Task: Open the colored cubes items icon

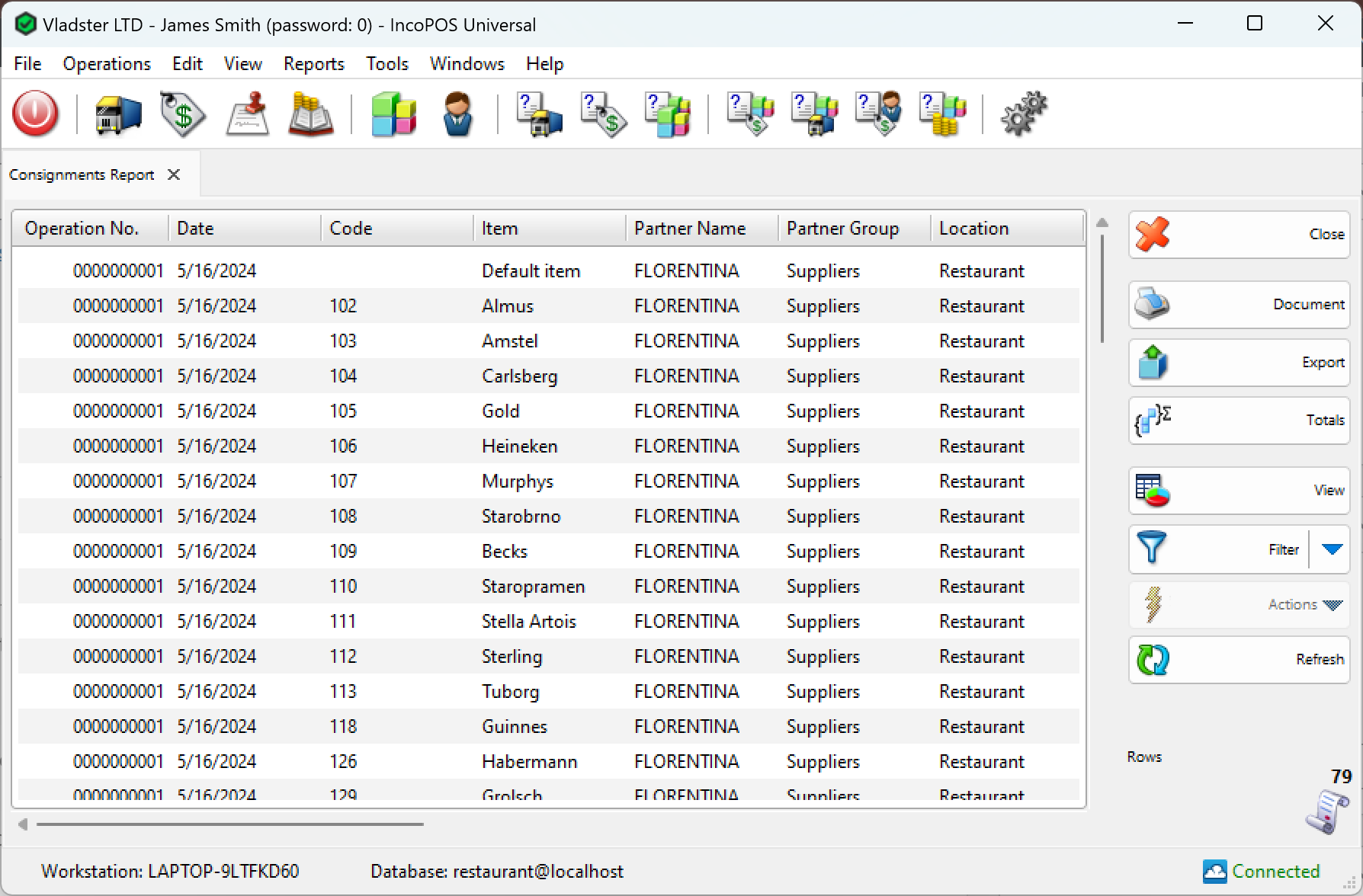Action: click(x=393, y=114)
